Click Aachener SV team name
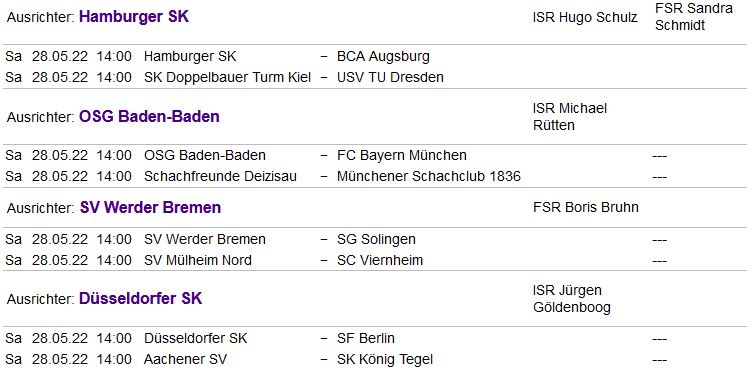The width and height of the screenshot is (747, 380). 185,359
